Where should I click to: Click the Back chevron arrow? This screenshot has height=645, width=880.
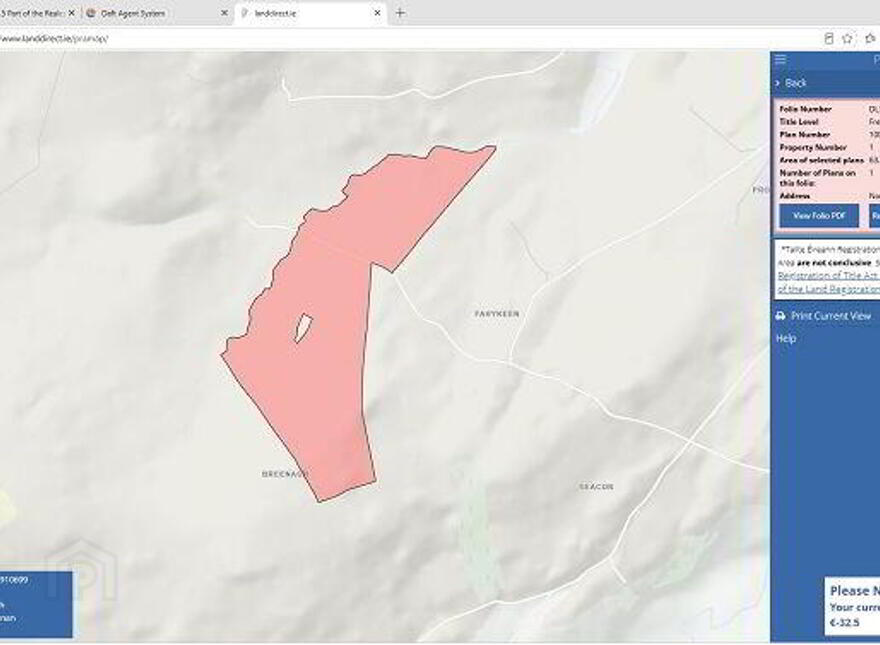point(777,83)
